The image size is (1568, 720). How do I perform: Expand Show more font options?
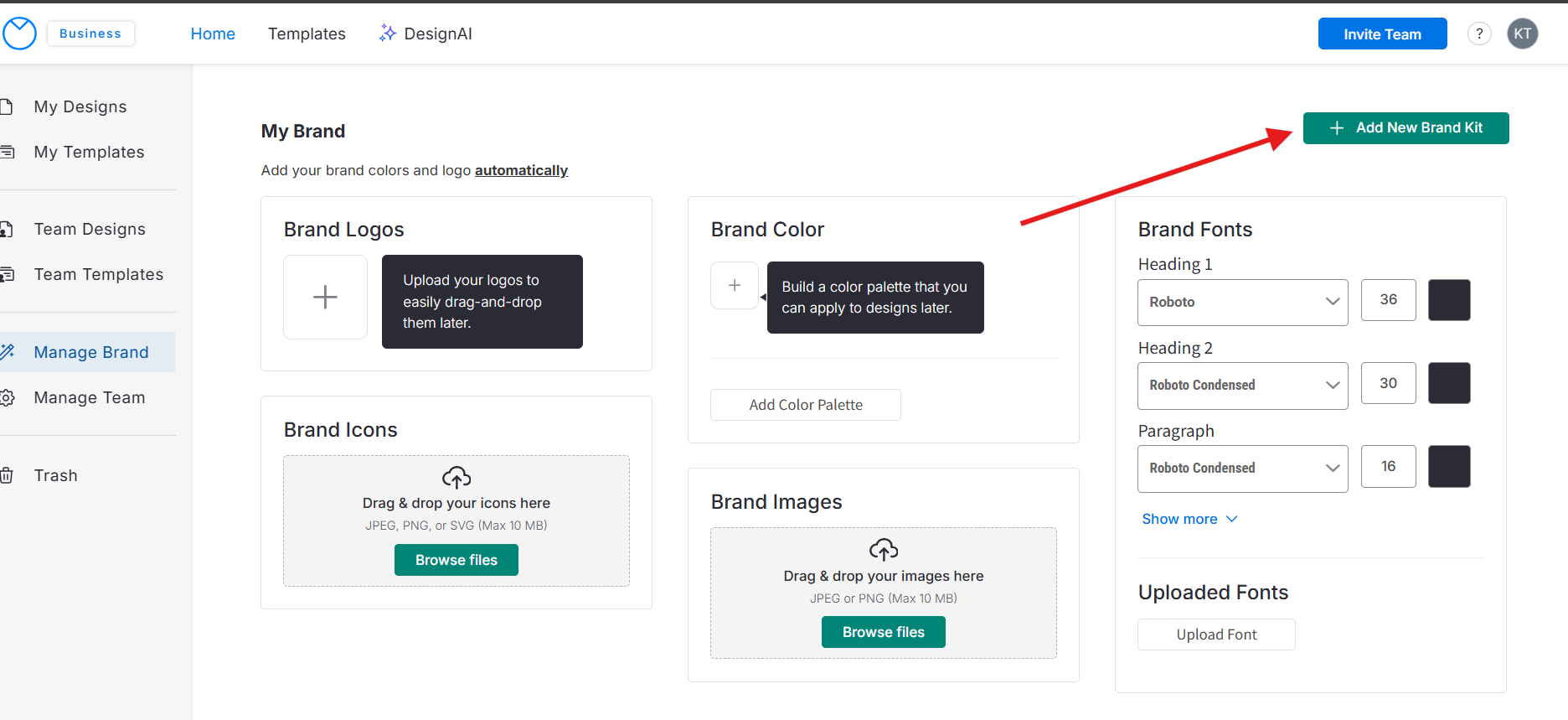1189,519
